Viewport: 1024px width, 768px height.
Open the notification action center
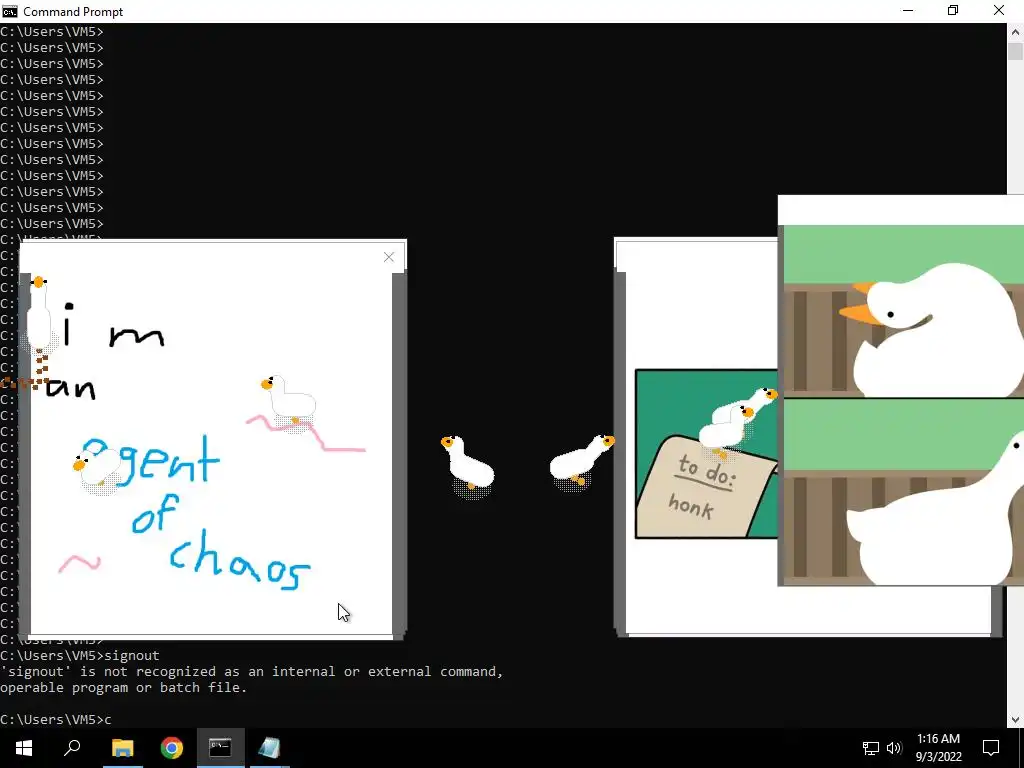[991, 748]
